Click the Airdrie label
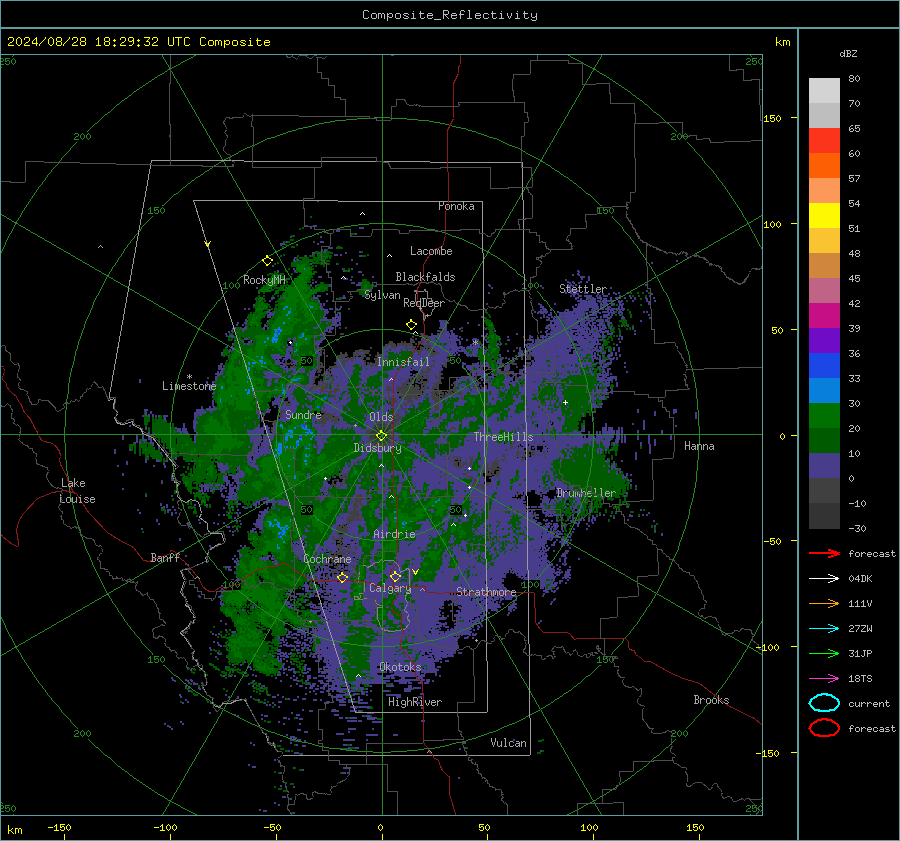 tap(394, 534)
